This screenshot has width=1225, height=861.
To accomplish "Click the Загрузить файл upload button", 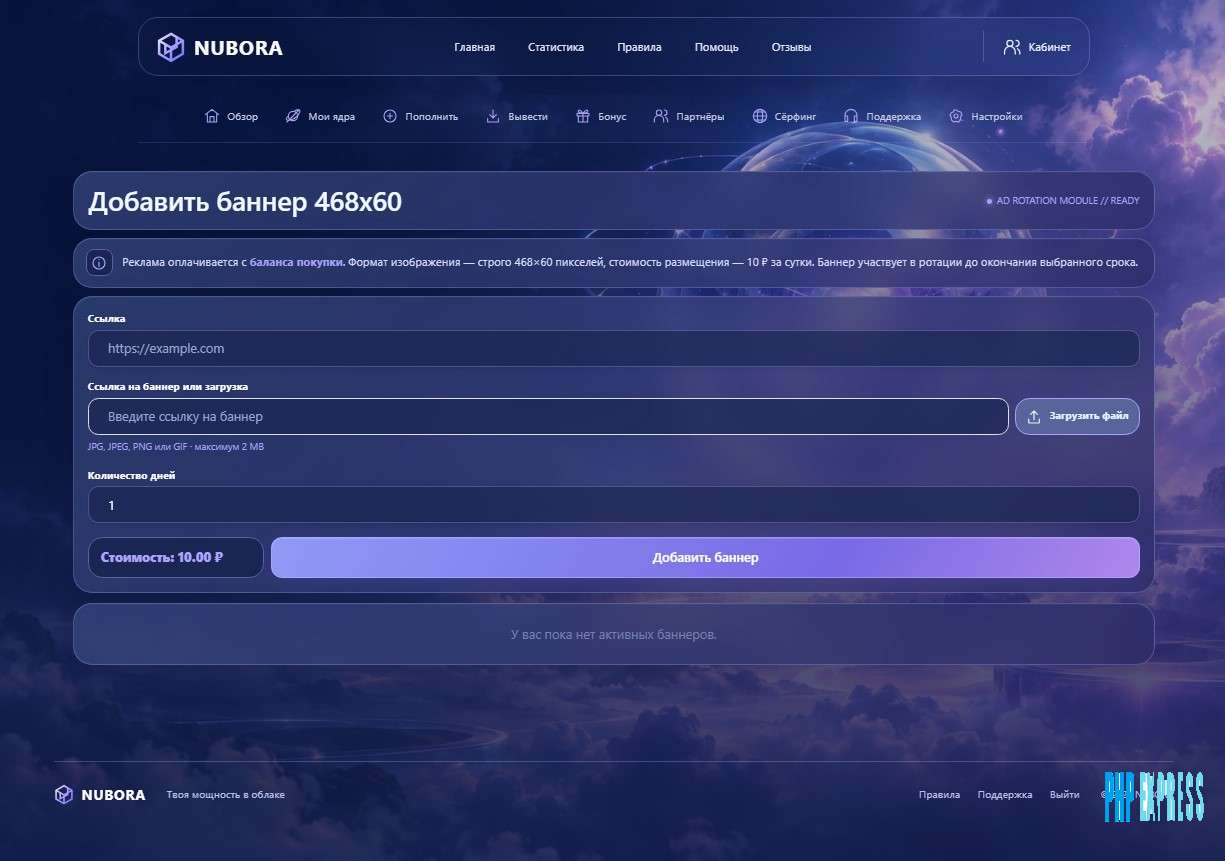I will point(1077,416).
